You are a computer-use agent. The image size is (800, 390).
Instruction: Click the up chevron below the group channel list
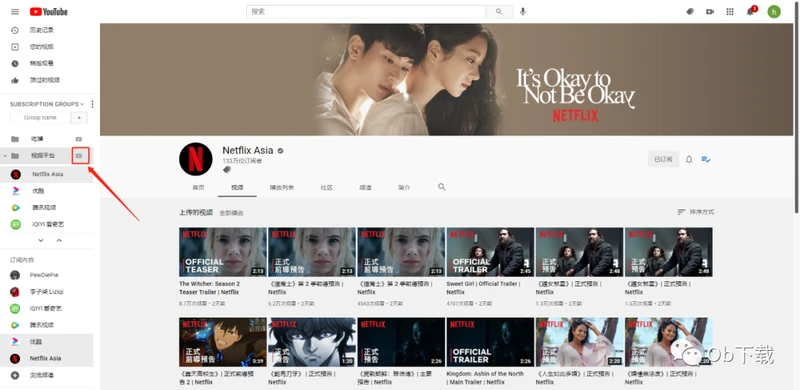[x=59, y=240]
